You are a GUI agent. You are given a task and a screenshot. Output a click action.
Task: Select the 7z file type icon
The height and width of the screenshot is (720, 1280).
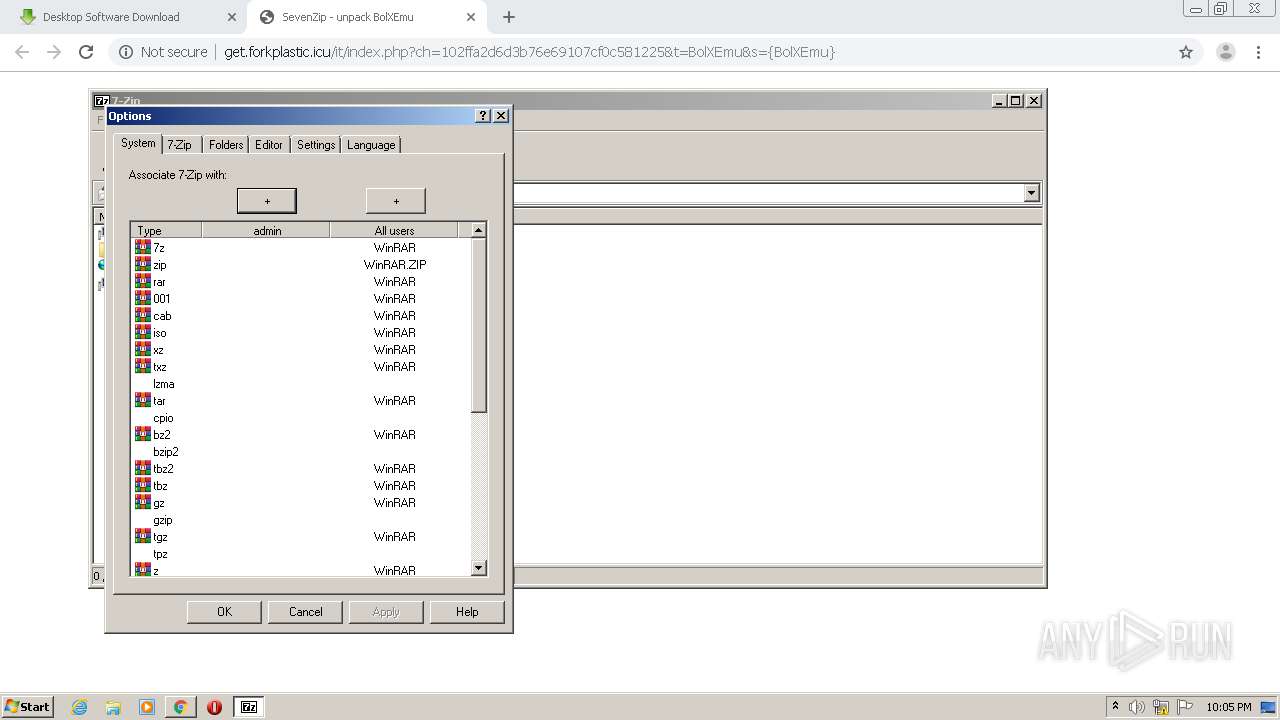pos(143,247)
